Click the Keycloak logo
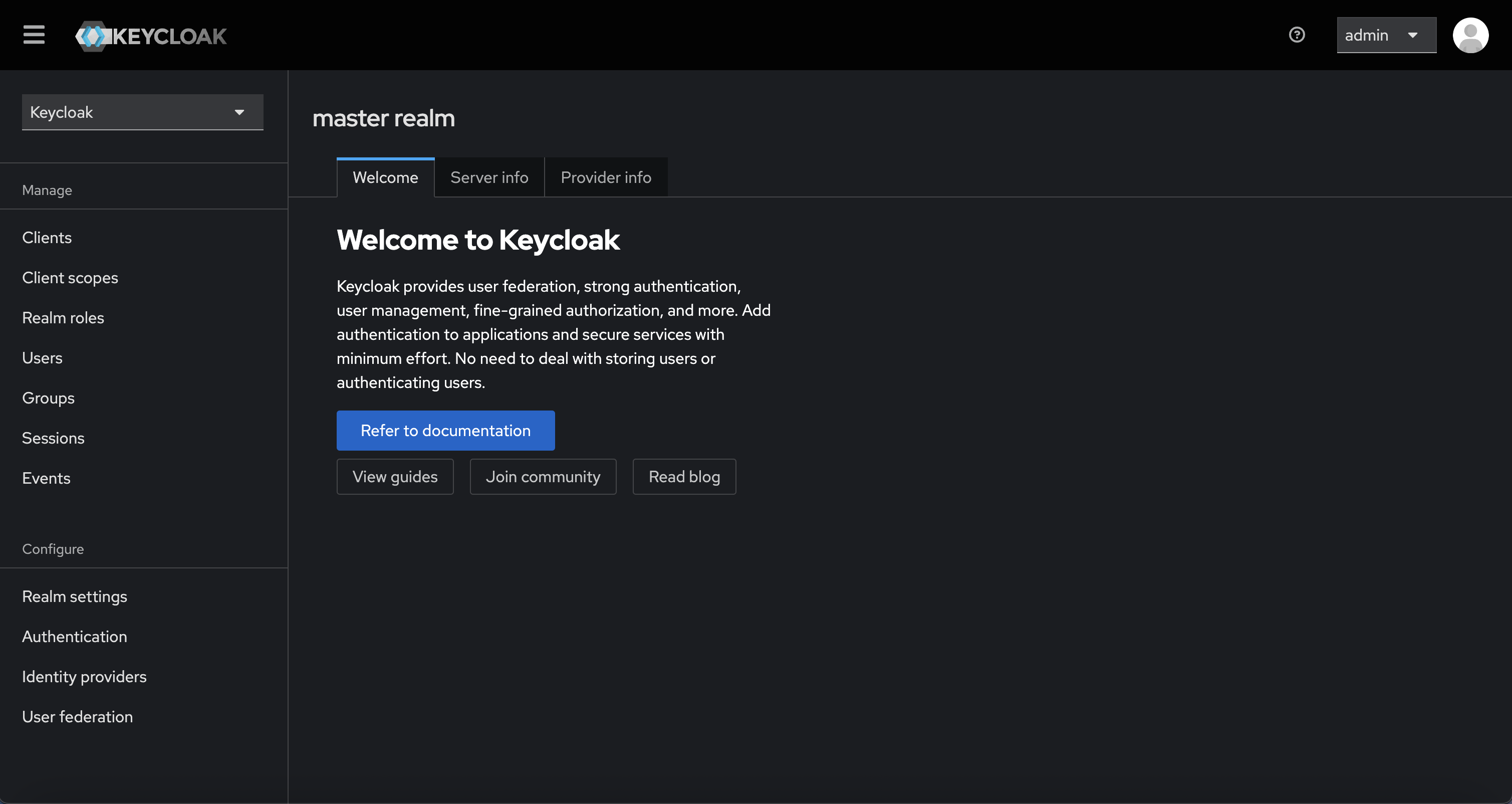Screen dimensions: 1512x804 tap(151, 37)
